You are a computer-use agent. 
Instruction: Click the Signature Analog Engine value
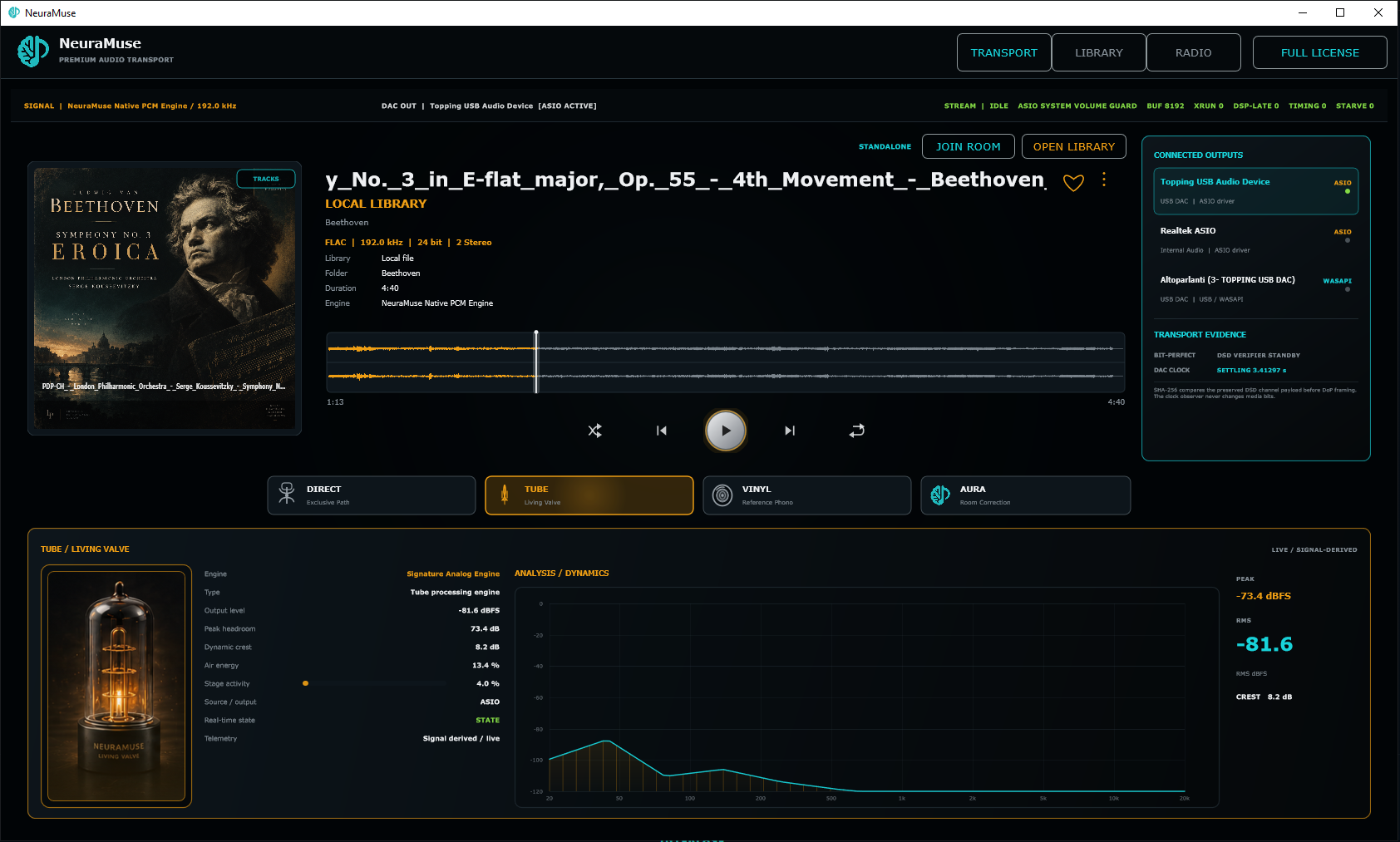(453, 574)
